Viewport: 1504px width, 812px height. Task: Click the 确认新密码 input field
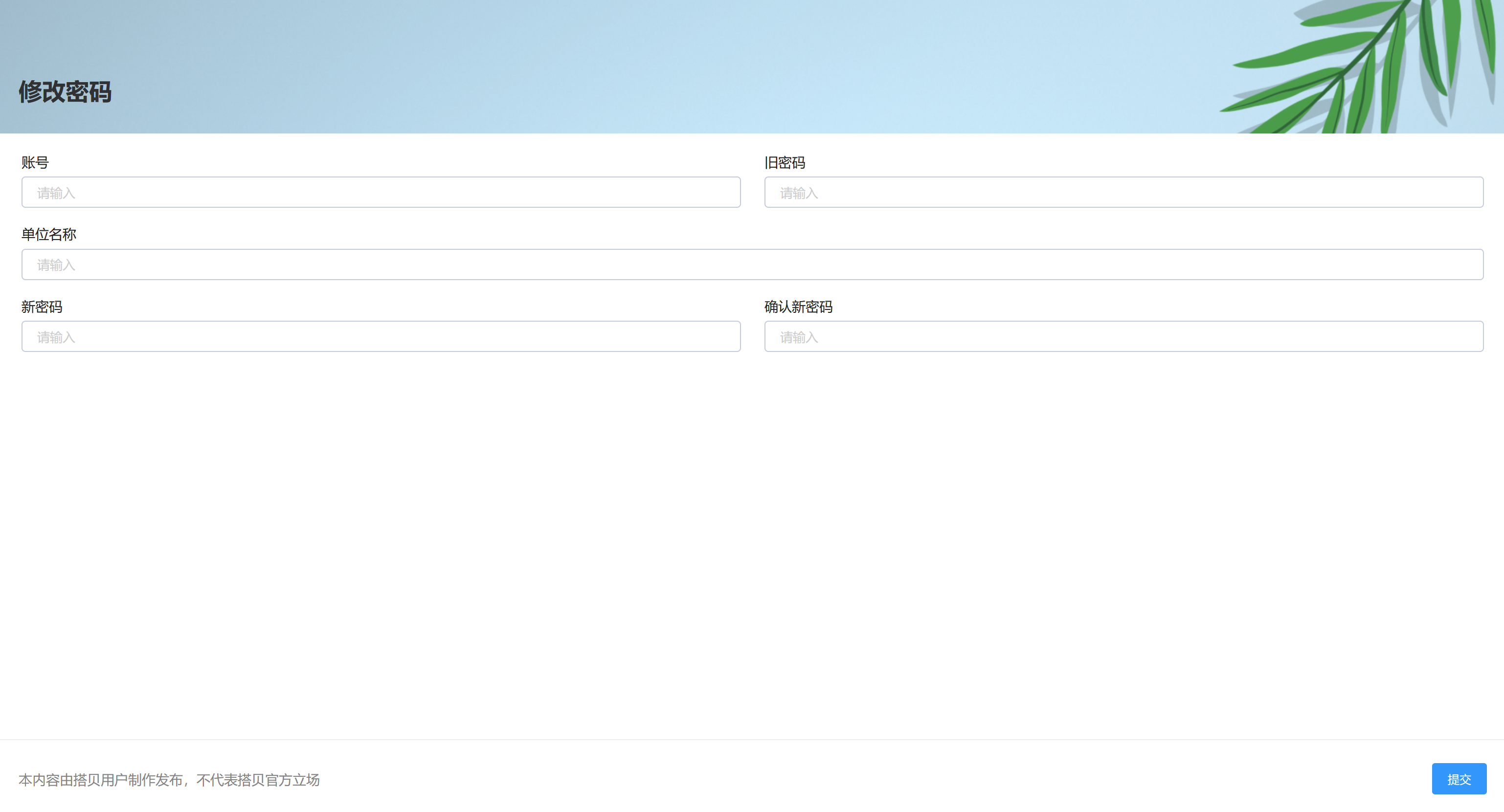[x=1123, y=337]
